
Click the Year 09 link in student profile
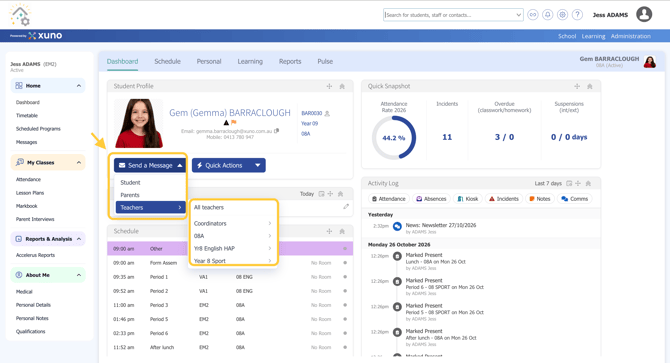309,123
